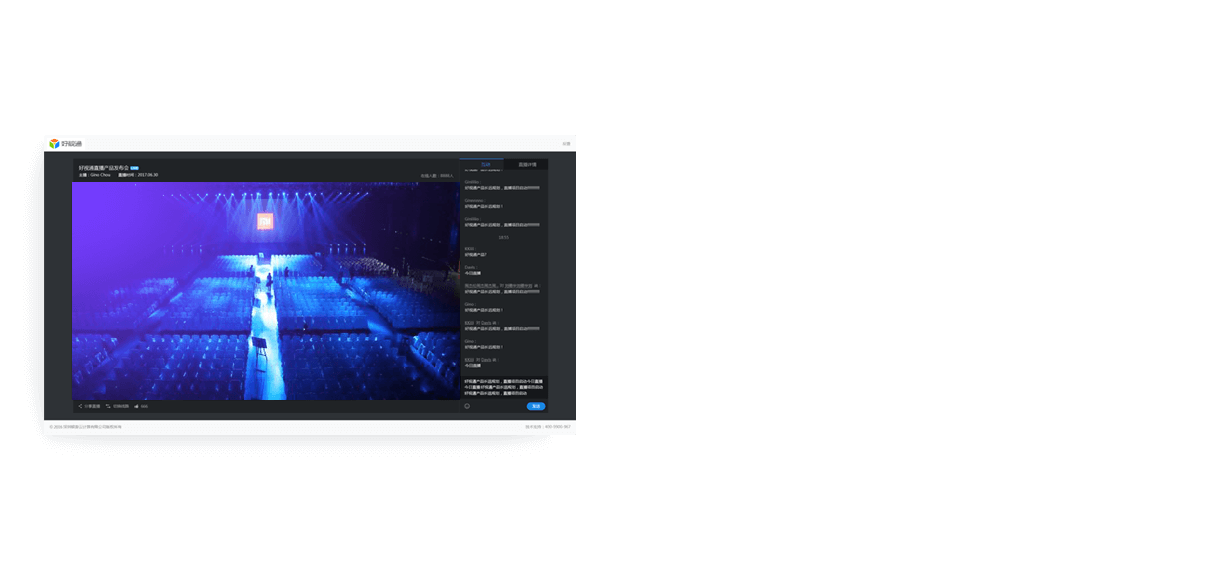Click inside the chat message input box
This screenshot has width=1220, height=570.
pyautogui.click(x=504, y=387)
